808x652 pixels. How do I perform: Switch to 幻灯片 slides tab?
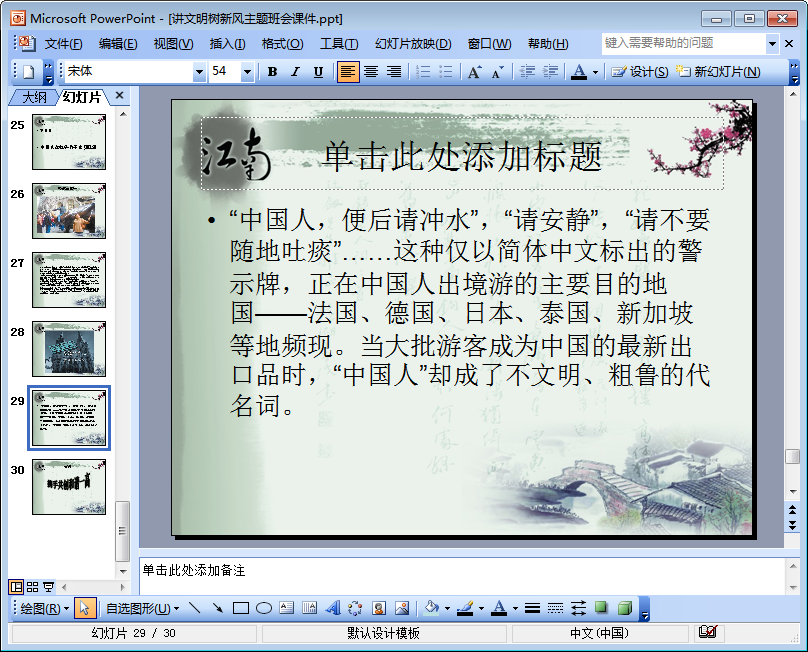[x=82, y=97]
